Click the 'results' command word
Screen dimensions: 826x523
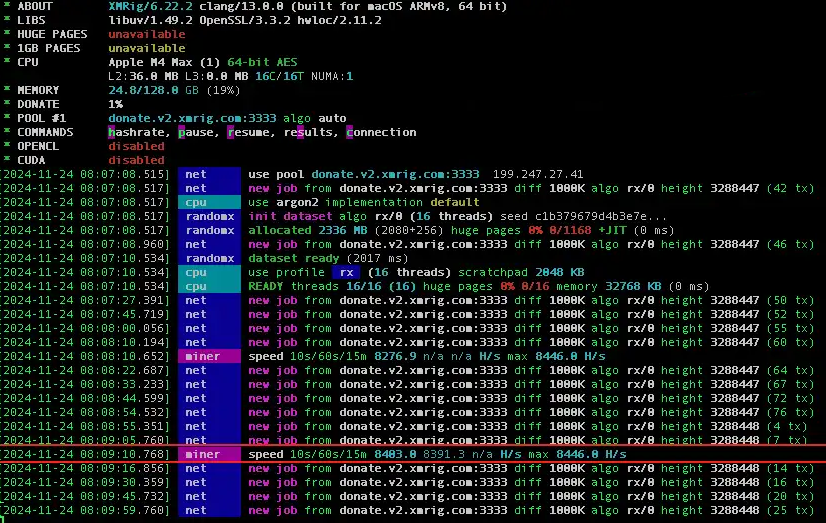click(308, 132)
